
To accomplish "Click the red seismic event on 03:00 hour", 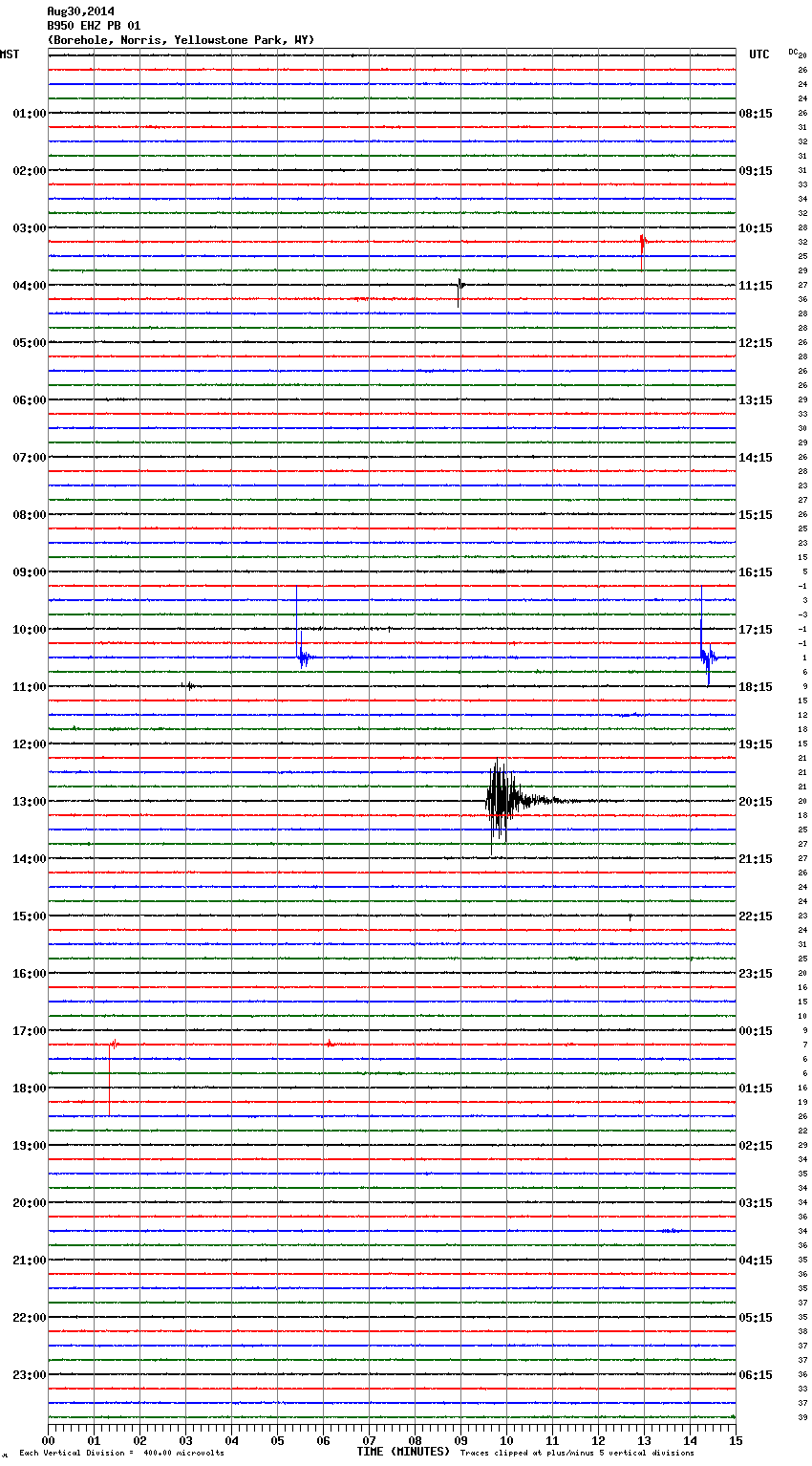I will coord(643,243).
